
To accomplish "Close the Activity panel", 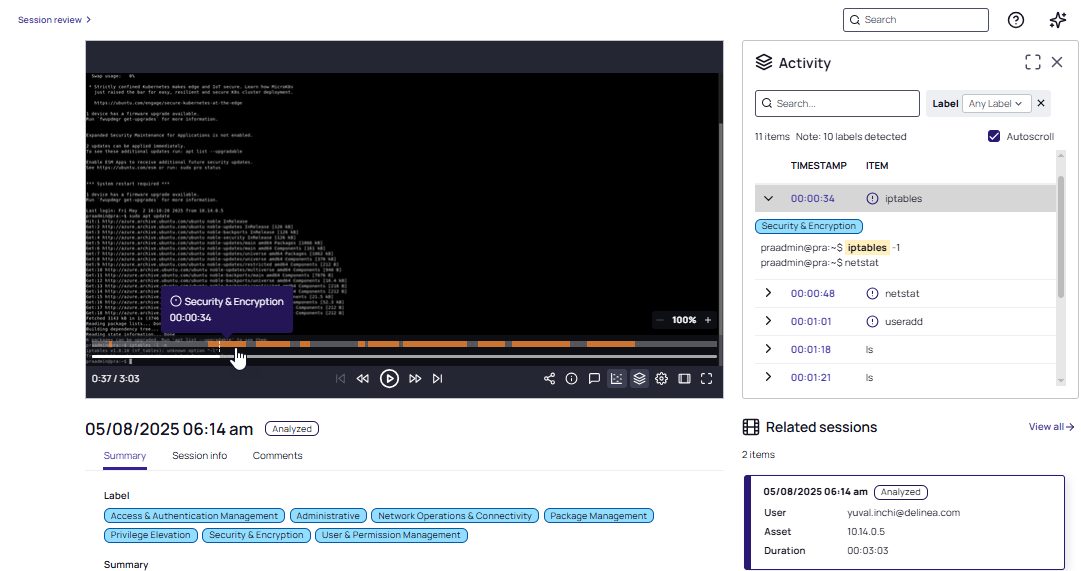I will pos(1057,62).
